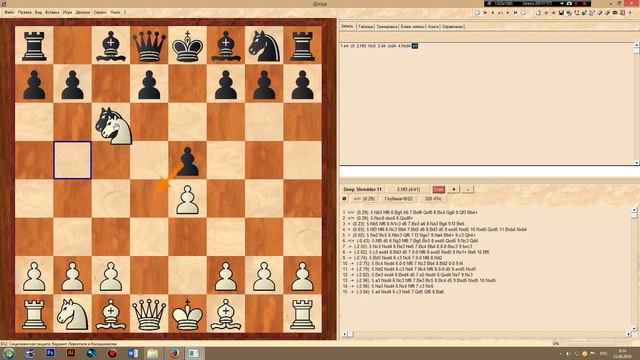The width and height of the screenshot is (640, 360).
Task: Click the highlighted last move in notation
Action: [x=415, y=46]
